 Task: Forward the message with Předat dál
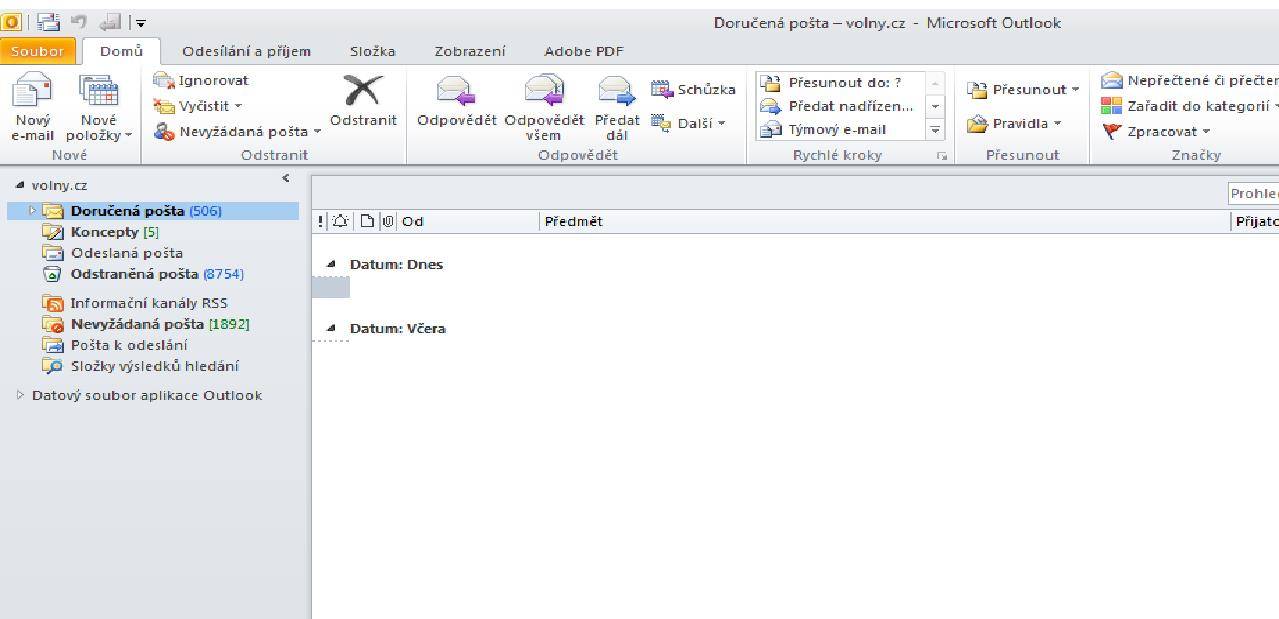pyautogui.click(x=617, y=108)
